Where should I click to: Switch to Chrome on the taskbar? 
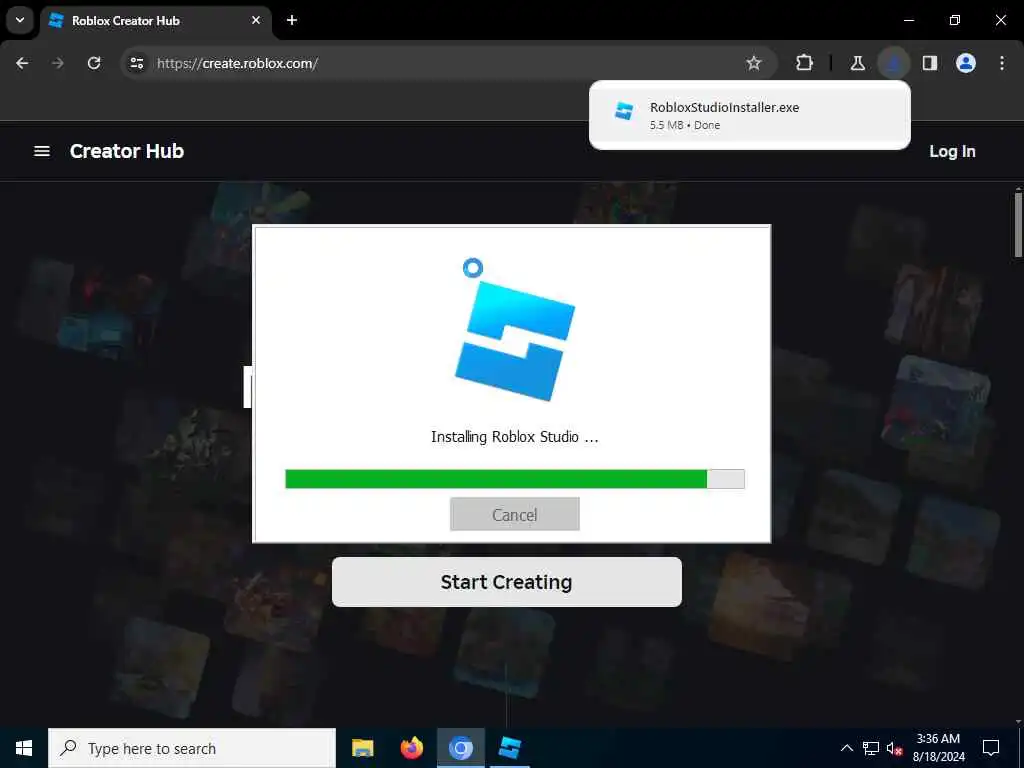(460, 748)
